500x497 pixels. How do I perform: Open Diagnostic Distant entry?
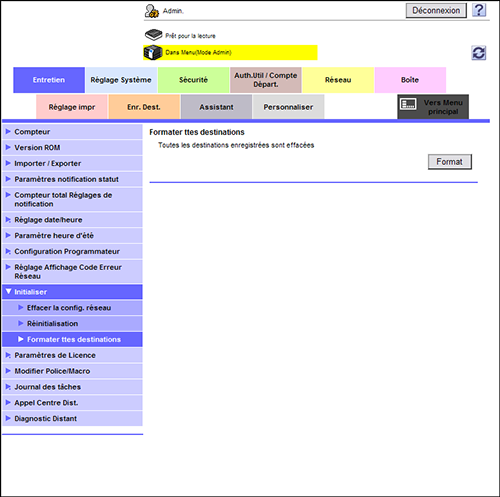72,418
